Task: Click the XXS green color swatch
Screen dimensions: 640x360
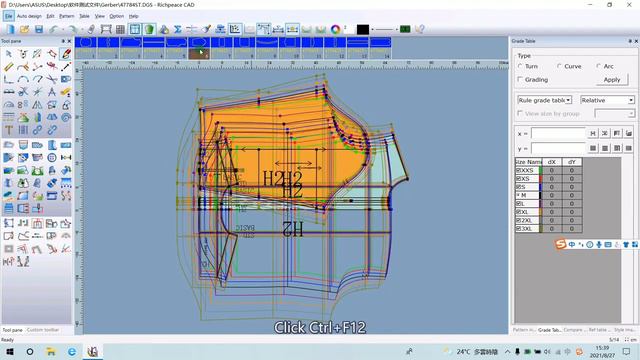Action: (541, 171)
